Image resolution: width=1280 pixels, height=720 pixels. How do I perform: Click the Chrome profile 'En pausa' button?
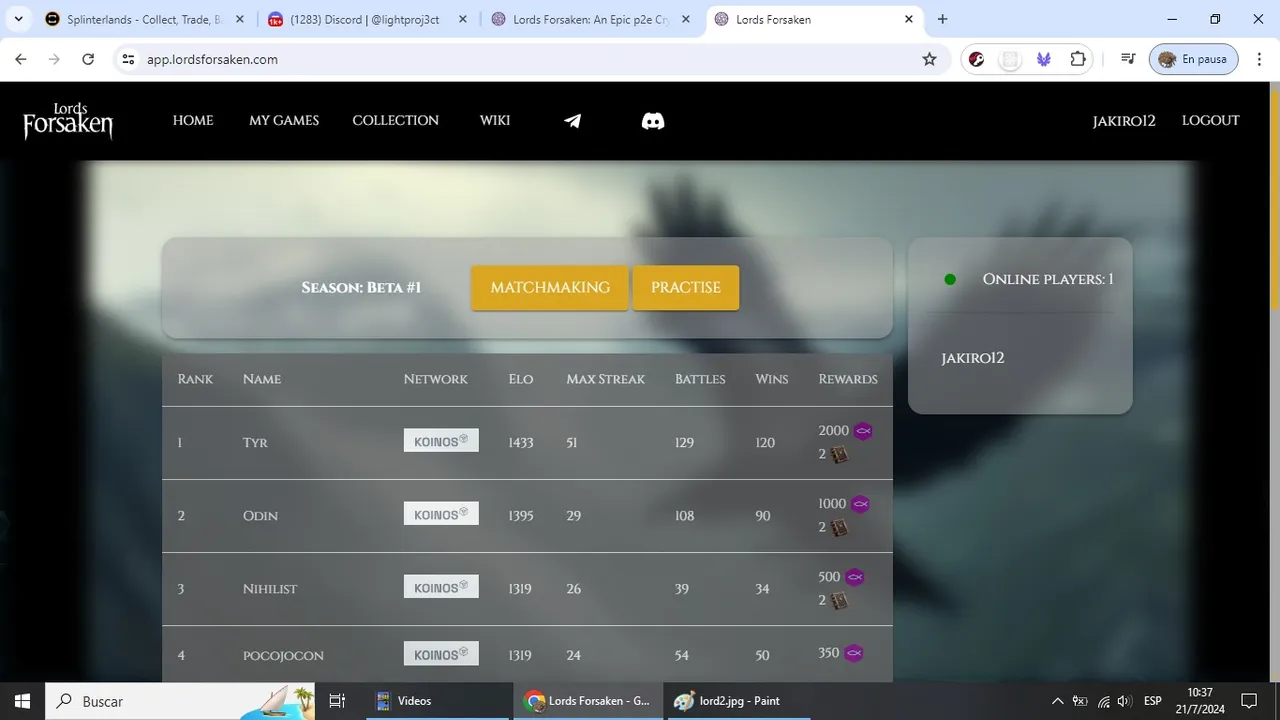[1194, 59]
